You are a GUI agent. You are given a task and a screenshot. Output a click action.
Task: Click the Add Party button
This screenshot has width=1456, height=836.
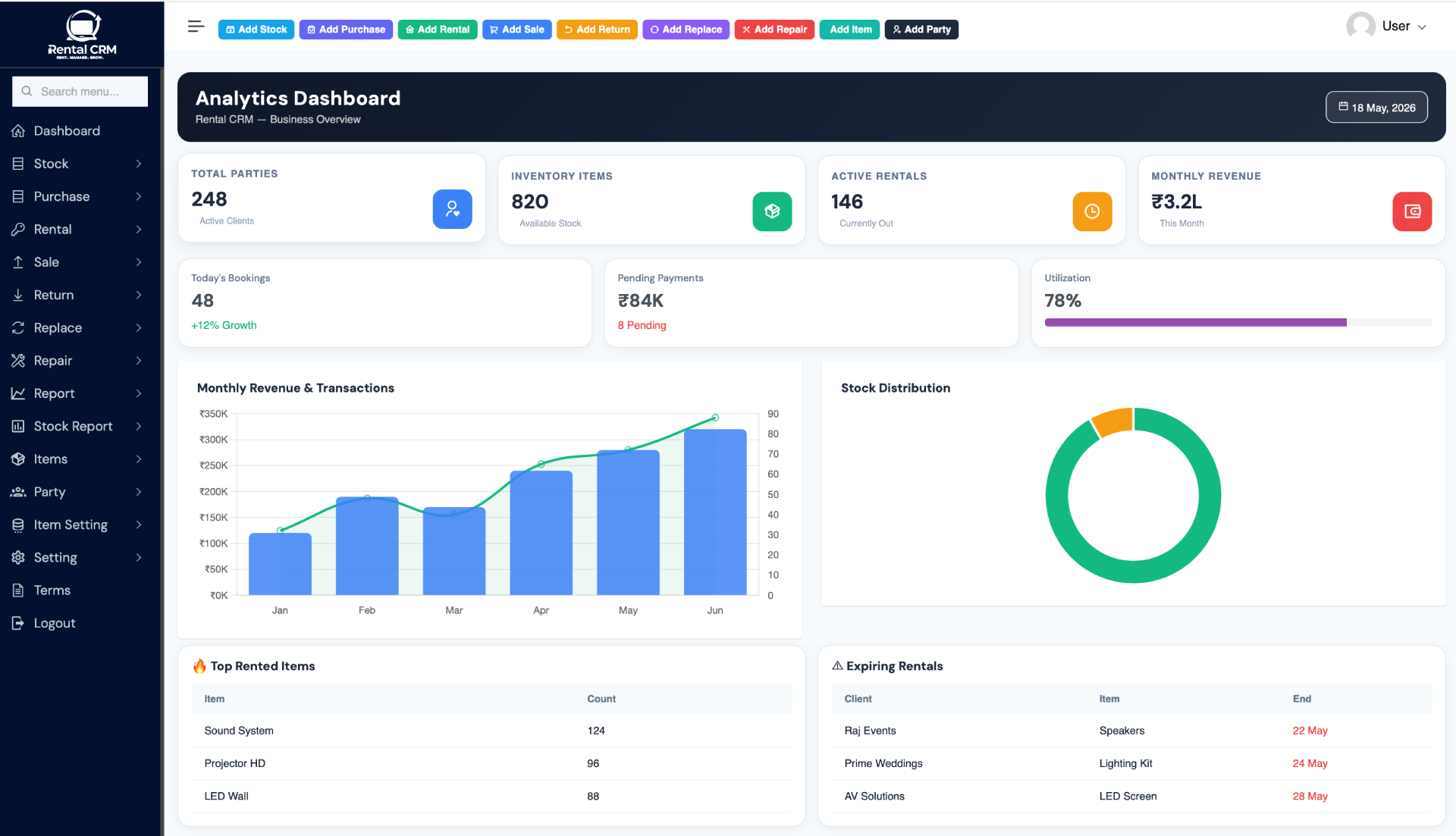(x=921, y=30)
